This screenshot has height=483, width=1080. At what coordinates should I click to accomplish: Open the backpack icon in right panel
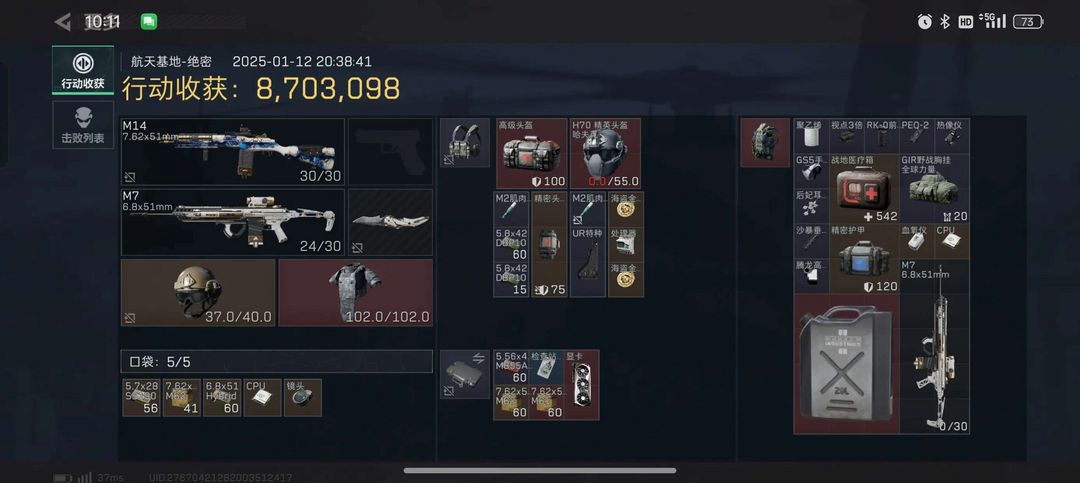(765, 143)
